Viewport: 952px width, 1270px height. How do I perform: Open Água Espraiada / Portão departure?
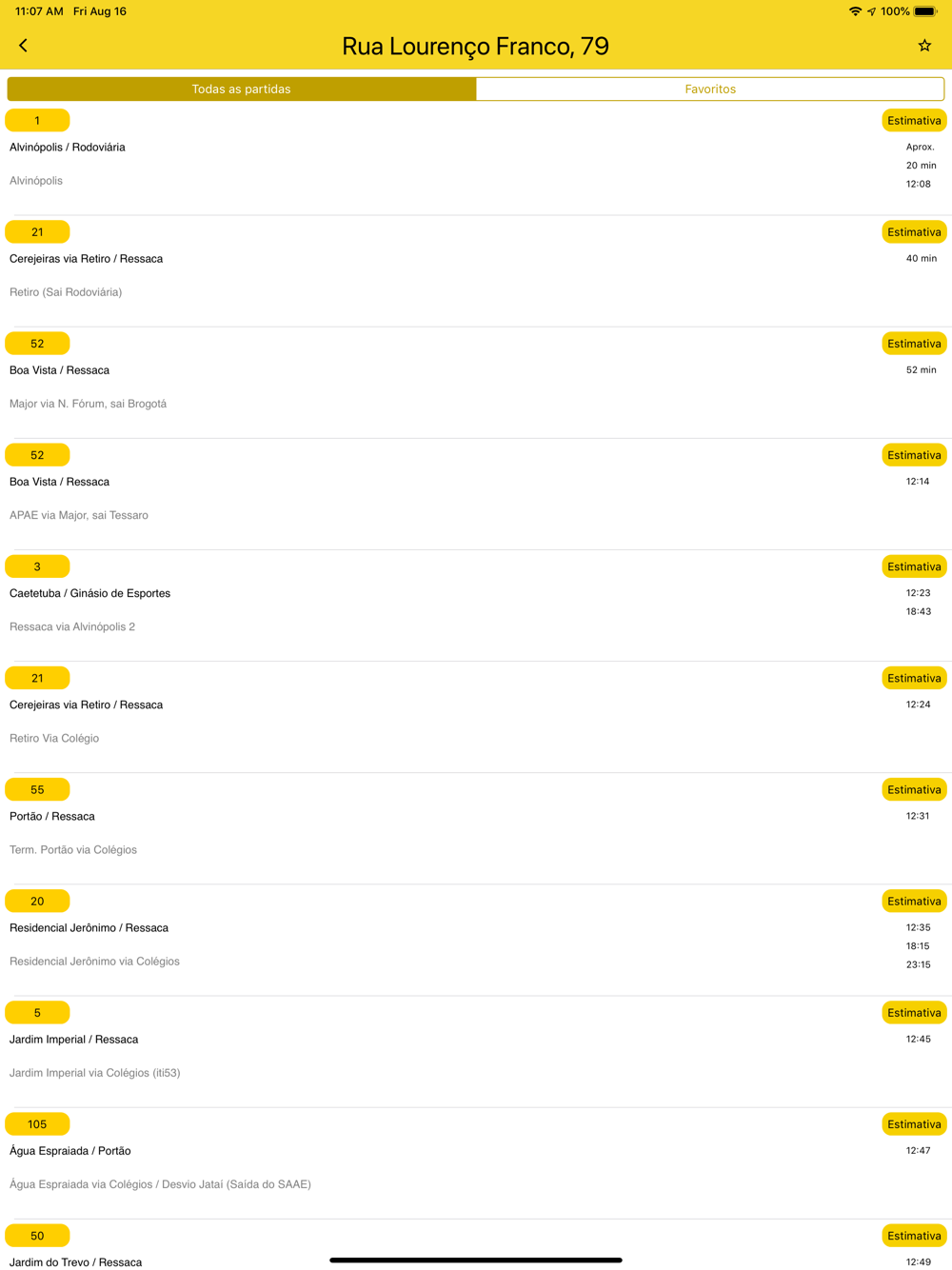(x=476, y=1163)
